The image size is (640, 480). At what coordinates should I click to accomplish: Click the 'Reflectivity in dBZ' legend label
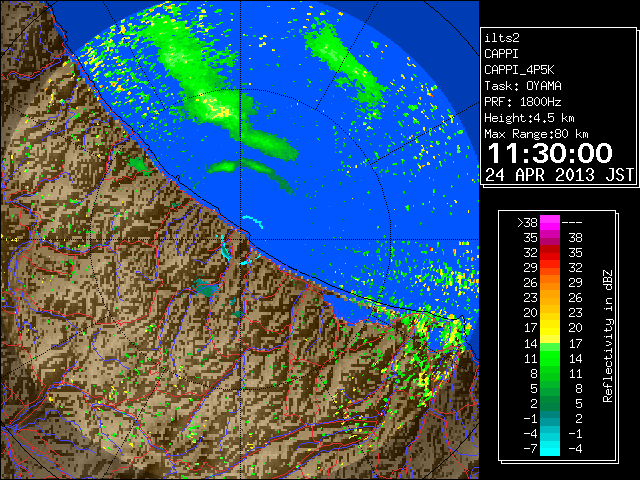coord(608,336)
